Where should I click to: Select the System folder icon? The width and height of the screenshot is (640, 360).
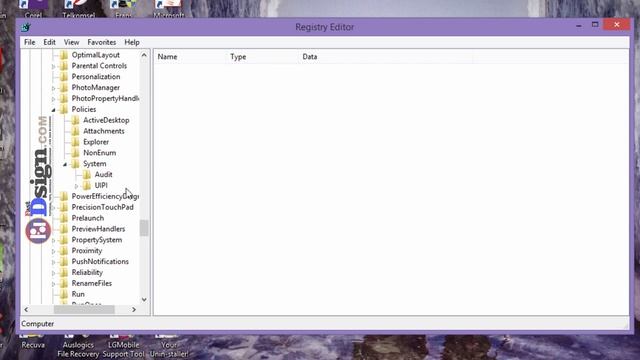(x=75, y=164)
